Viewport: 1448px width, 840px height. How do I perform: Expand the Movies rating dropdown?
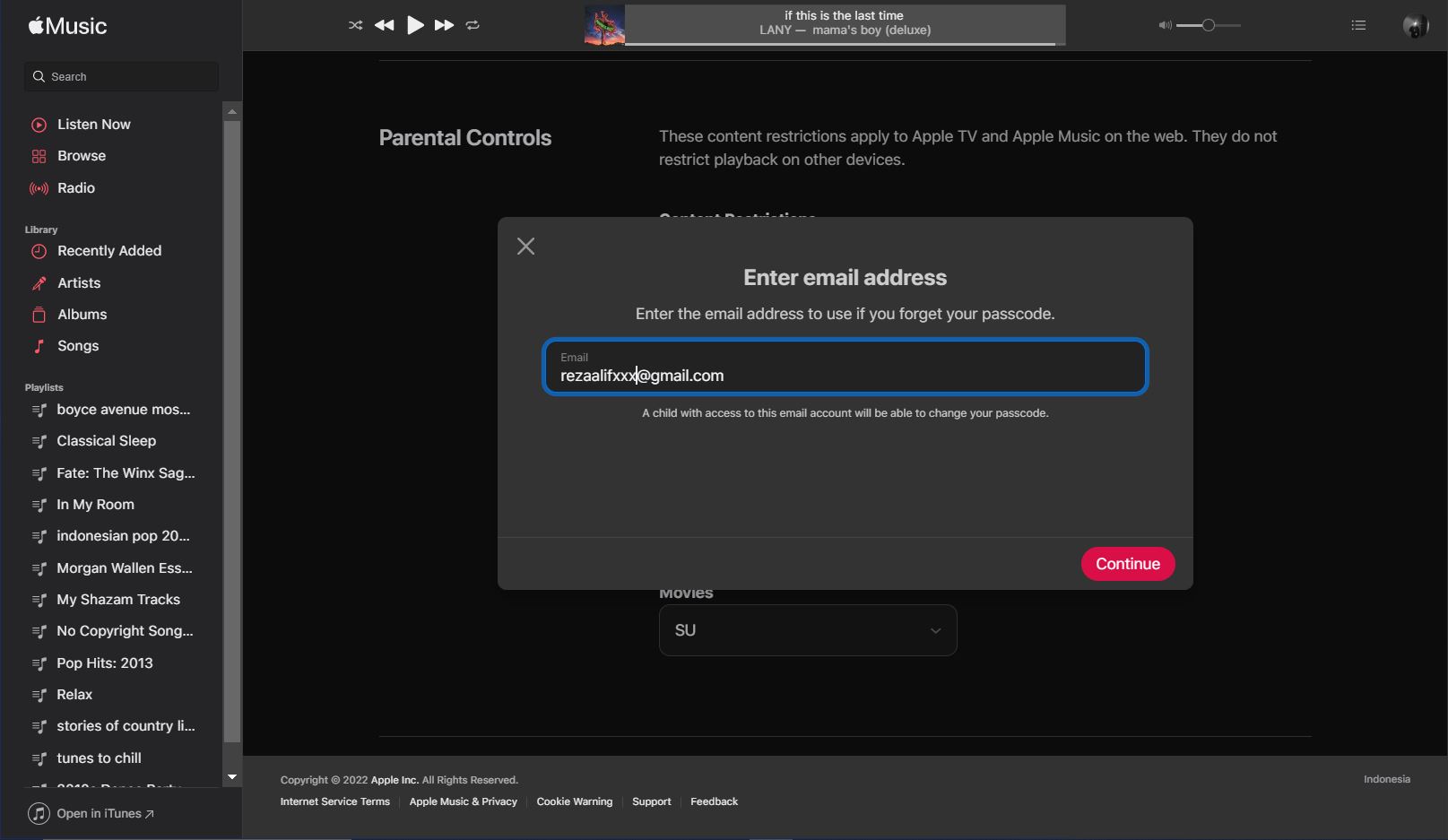[x=808, y=630]
